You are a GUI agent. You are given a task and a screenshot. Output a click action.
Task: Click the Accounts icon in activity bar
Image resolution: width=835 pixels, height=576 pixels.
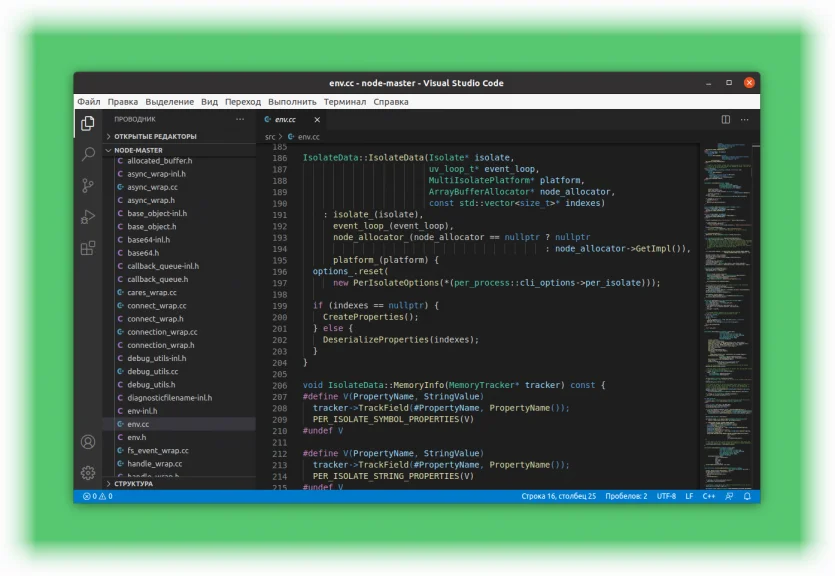88,442
